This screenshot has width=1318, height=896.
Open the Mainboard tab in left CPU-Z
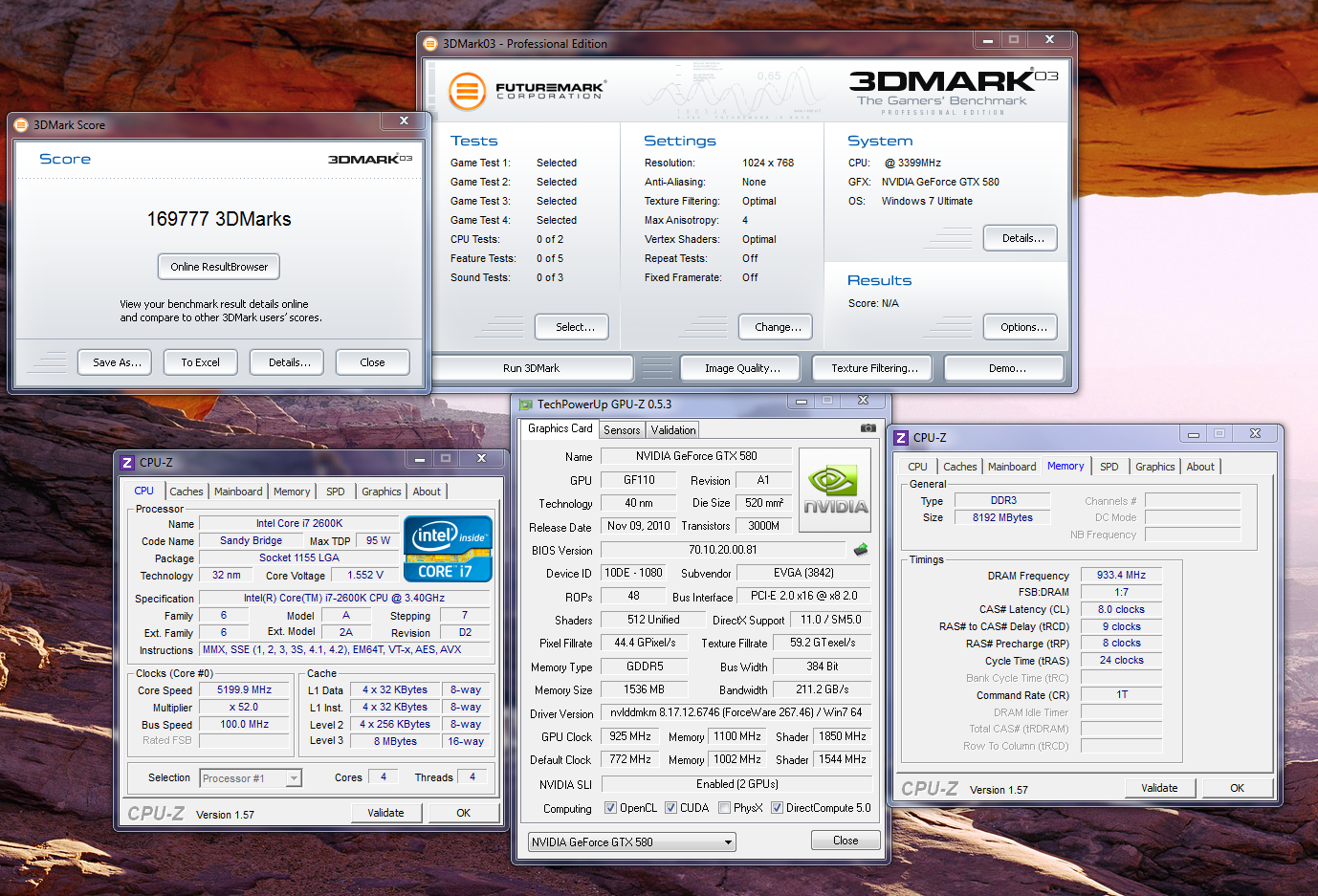pyautogui.click(x=238, y=492)
